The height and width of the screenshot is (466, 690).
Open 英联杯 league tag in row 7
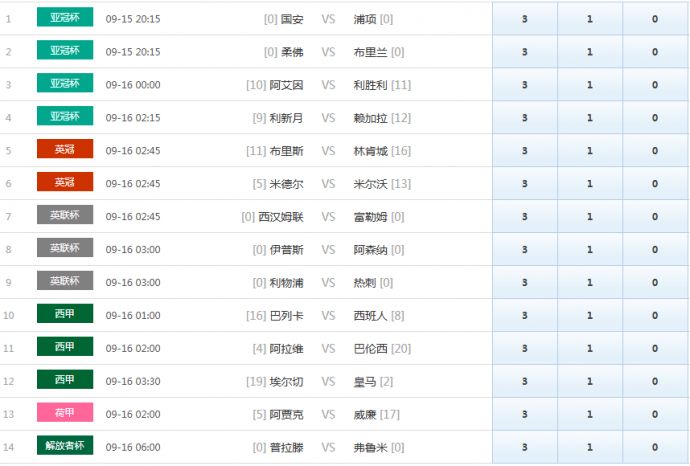(65, 215)
